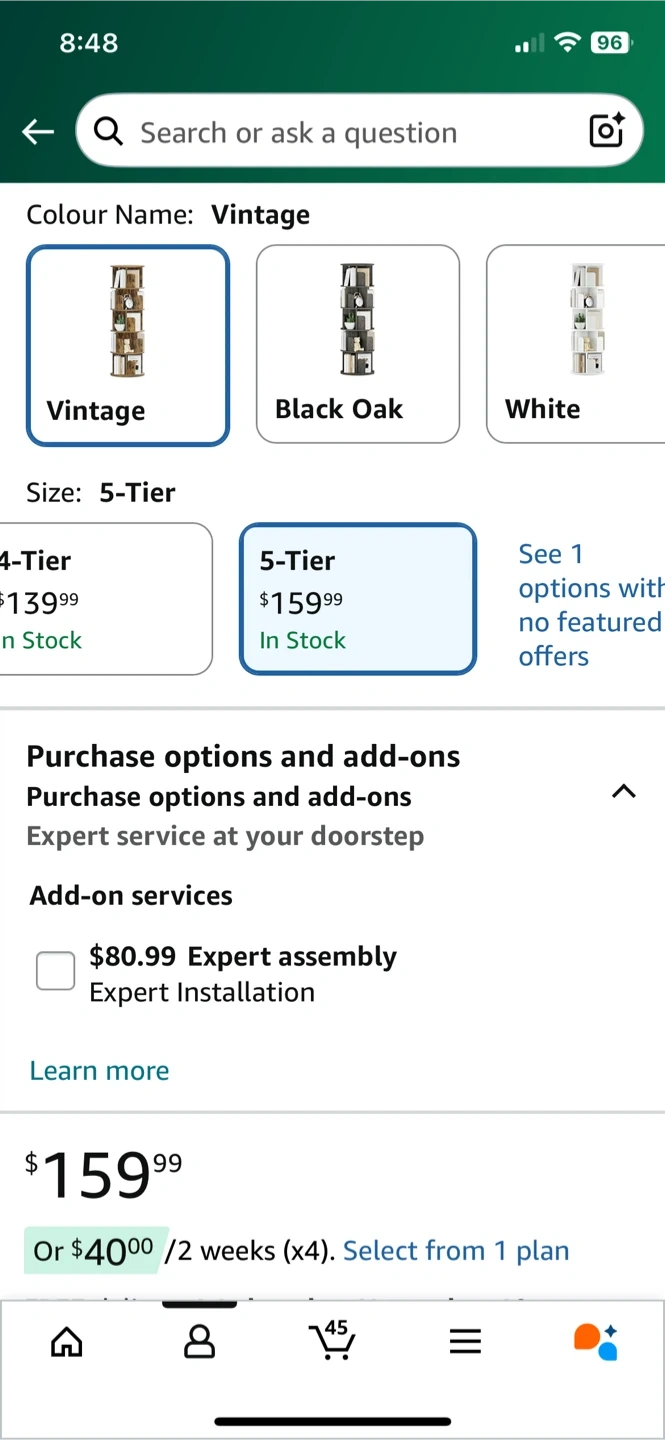Tap the Learn more link
This screenshot has height=1440, width=665.
99,1070
